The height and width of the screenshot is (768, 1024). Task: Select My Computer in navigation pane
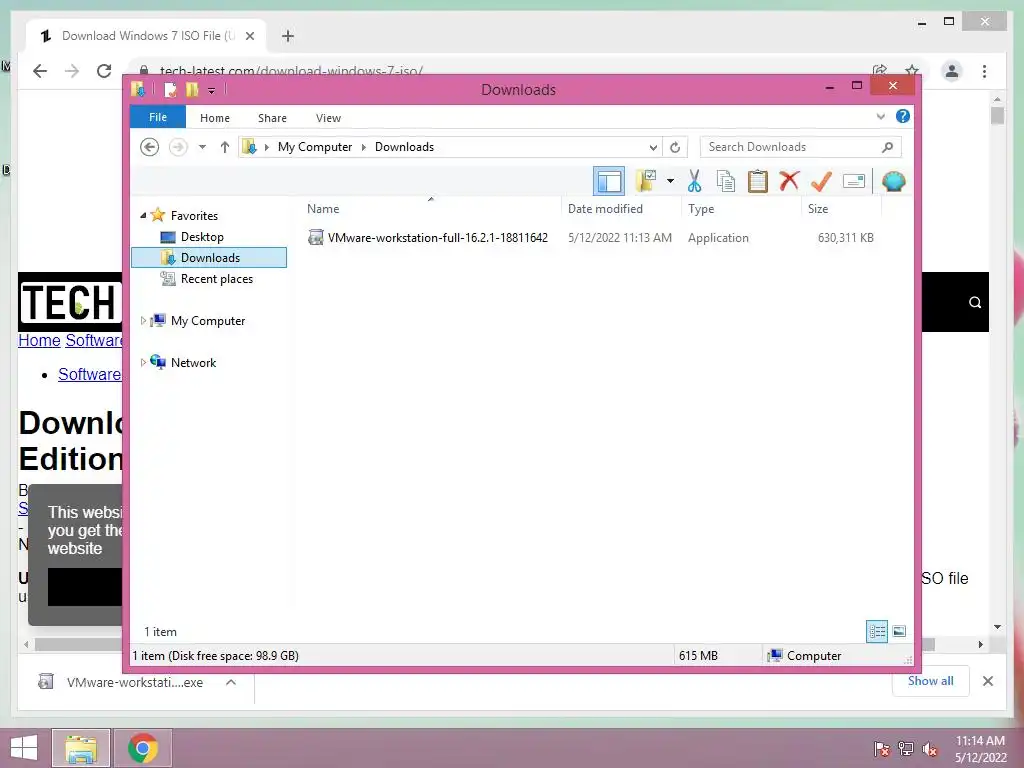click(x=208, y=321)
